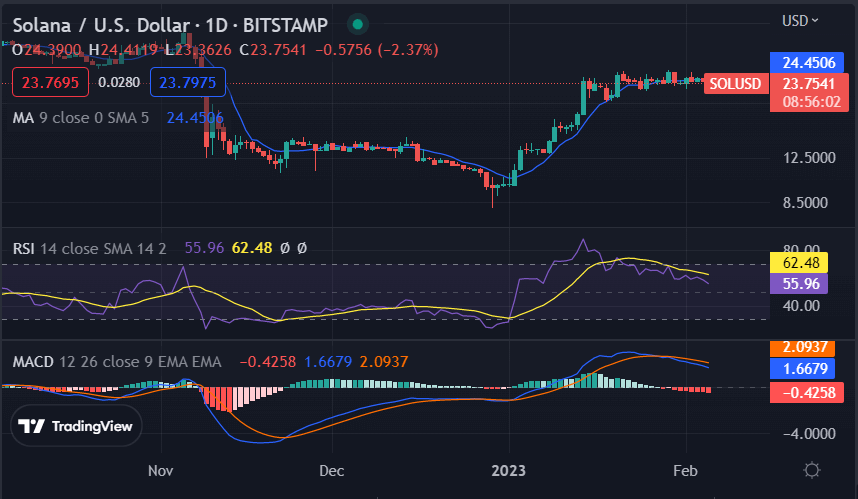Viewport: 858px width, 499px height.
Task: Click the TradingView logo
Action: pos(78,426)
